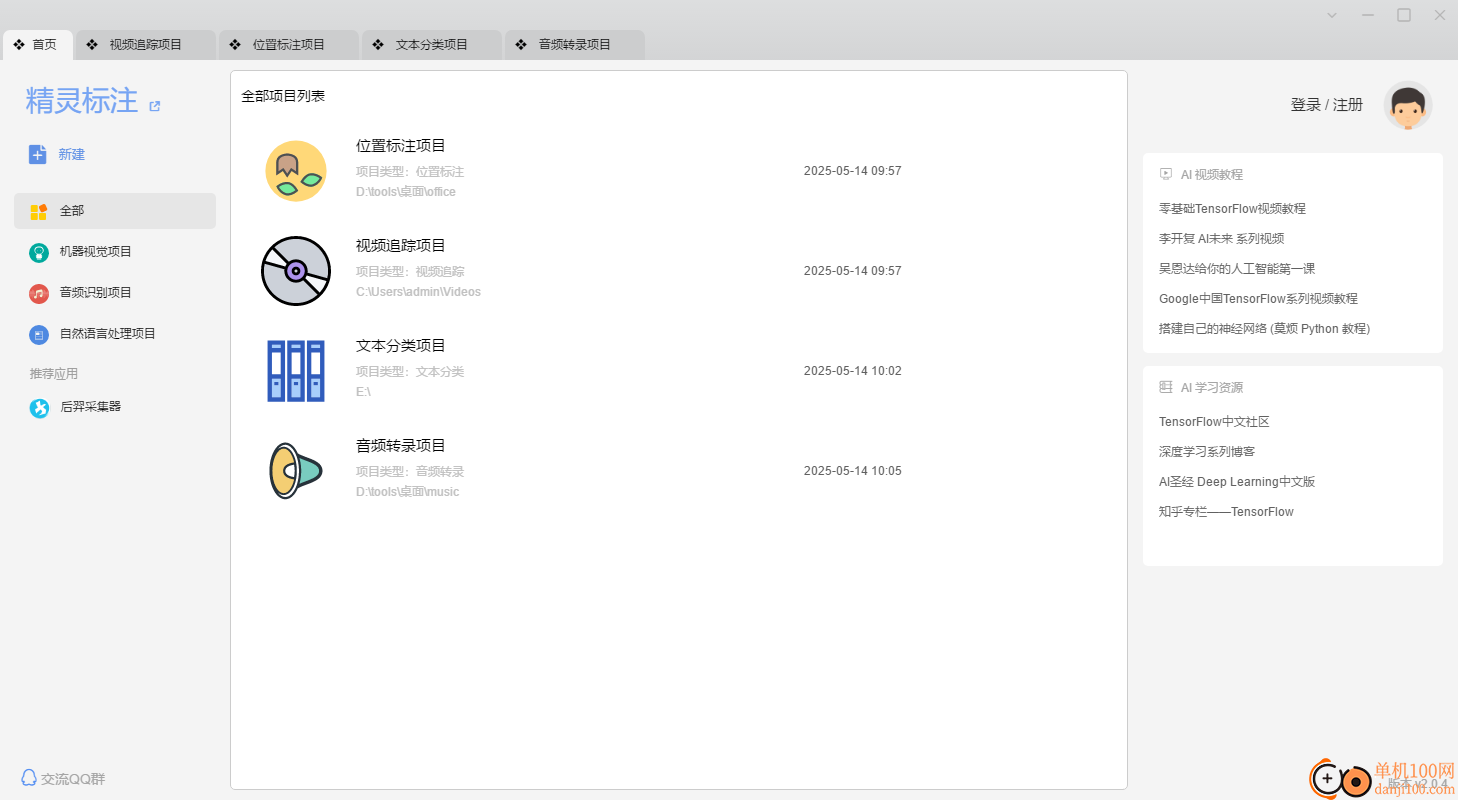1458x800 pixels.
Task: Open the 视频追踪项目 title in project list
Action: tap(401, 246)
